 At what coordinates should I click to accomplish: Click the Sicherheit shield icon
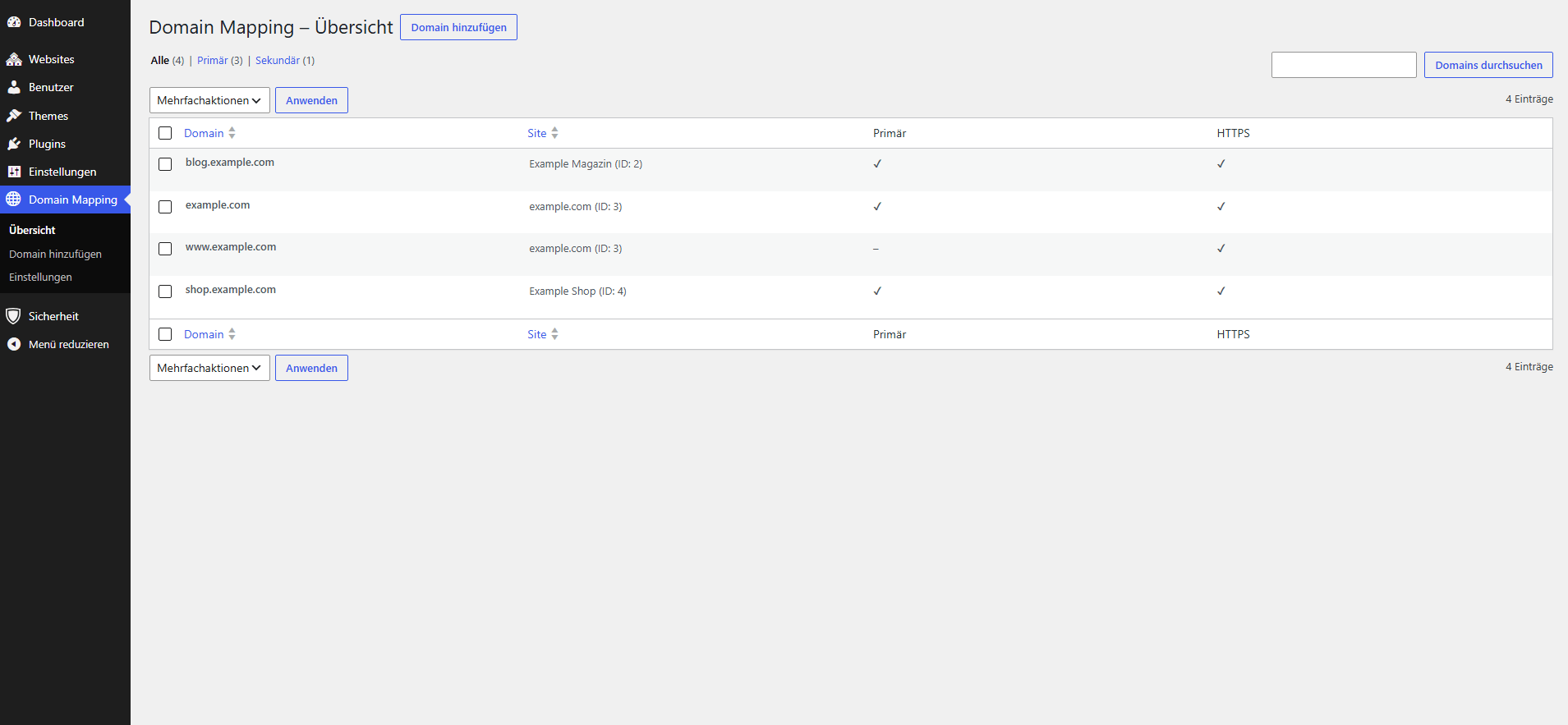coord(14,316)
